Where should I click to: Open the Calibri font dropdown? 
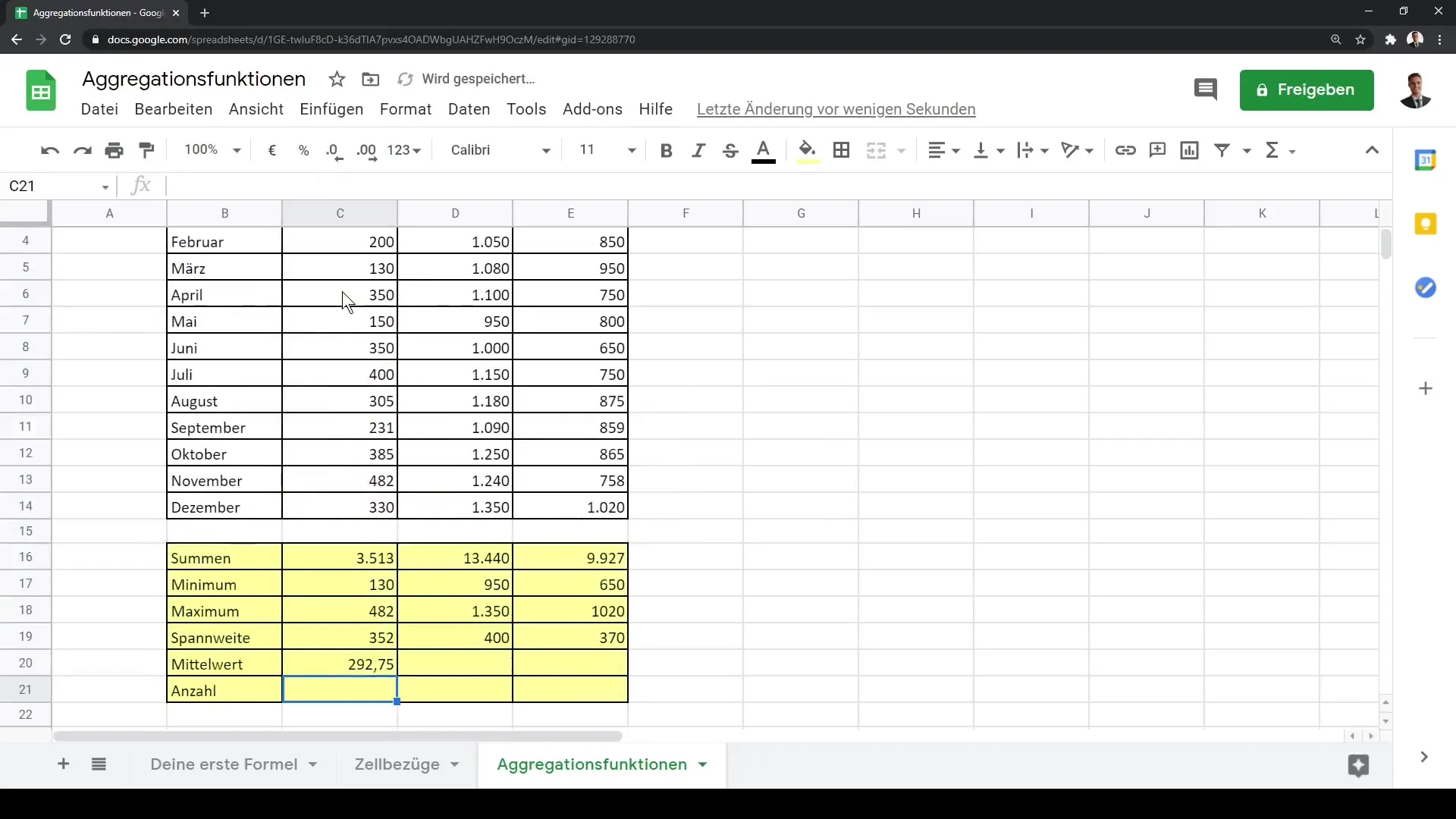500,150
